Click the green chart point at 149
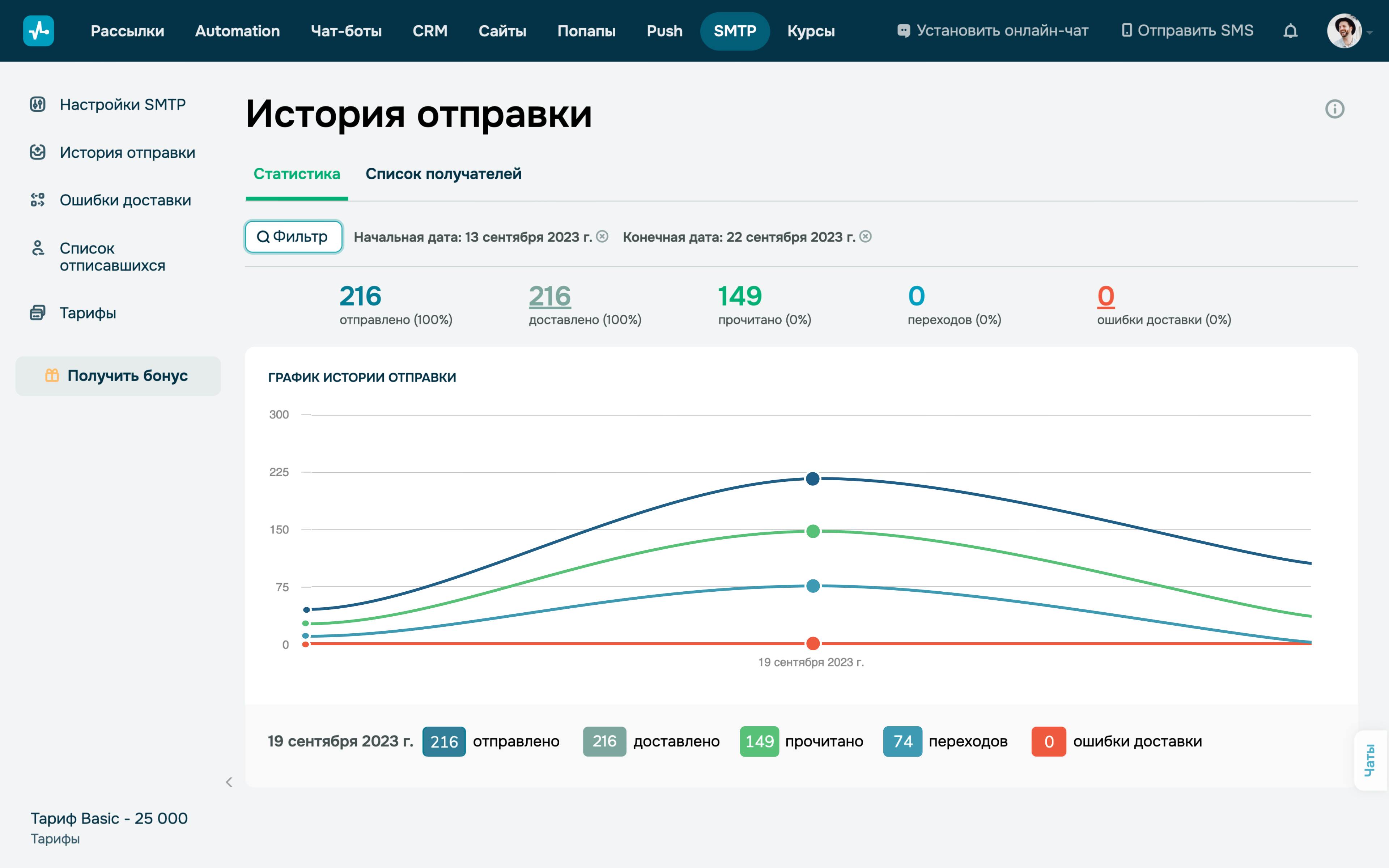 (813, 531)
